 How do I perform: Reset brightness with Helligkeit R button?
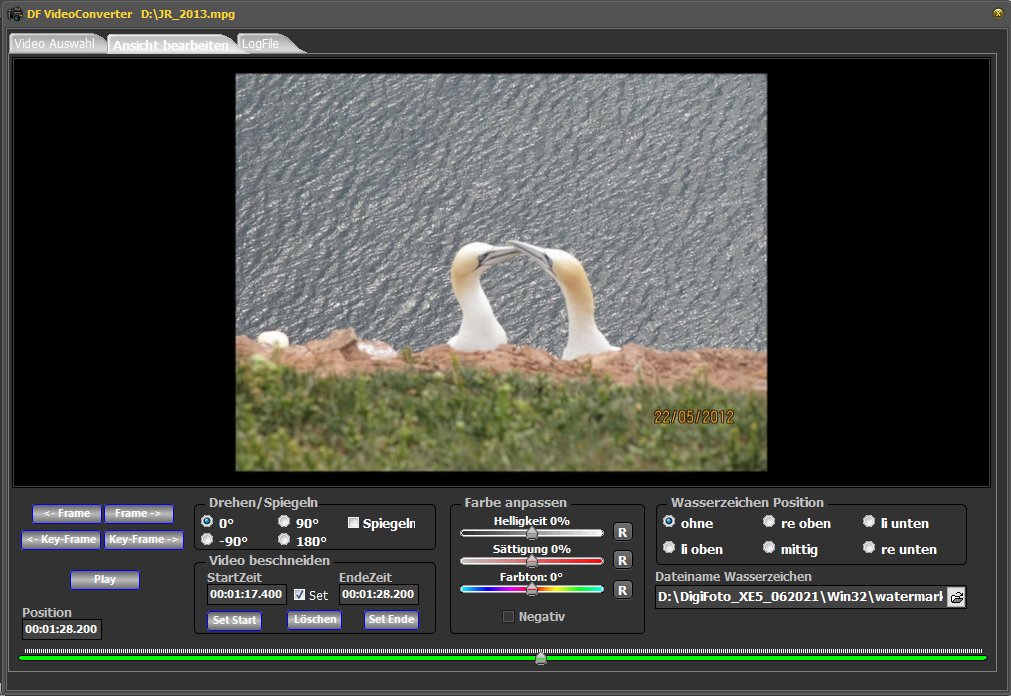tap(622, 532)
